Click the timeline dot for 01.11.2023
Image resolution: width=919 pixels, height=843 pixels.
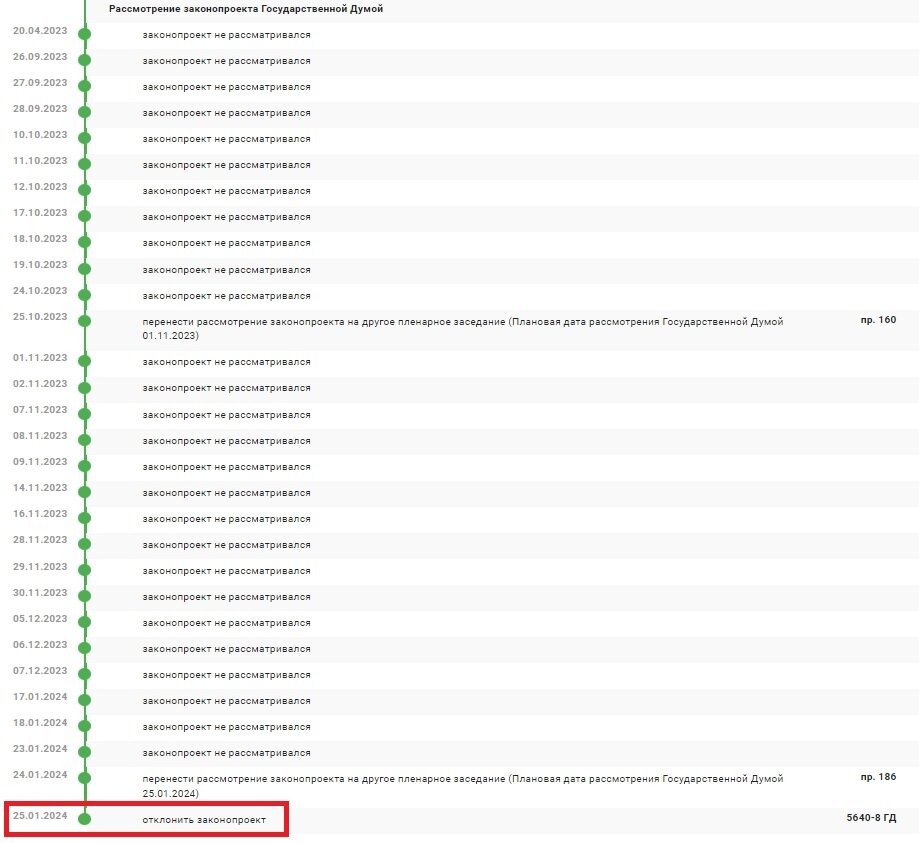pos(84,361)
